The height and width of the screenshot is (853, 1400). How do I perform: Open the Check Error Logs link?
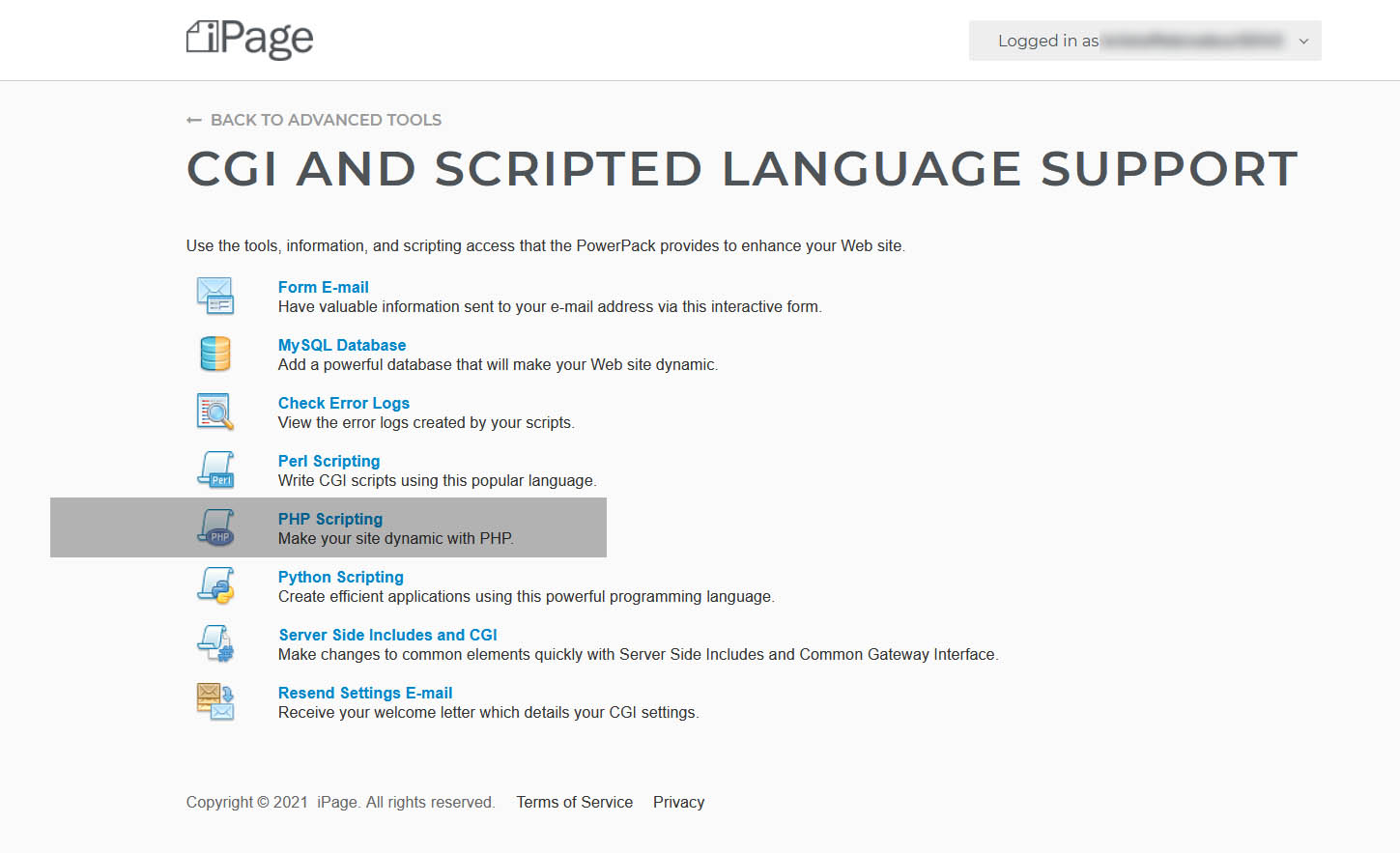pyautogui.click(x=344, y=403)
